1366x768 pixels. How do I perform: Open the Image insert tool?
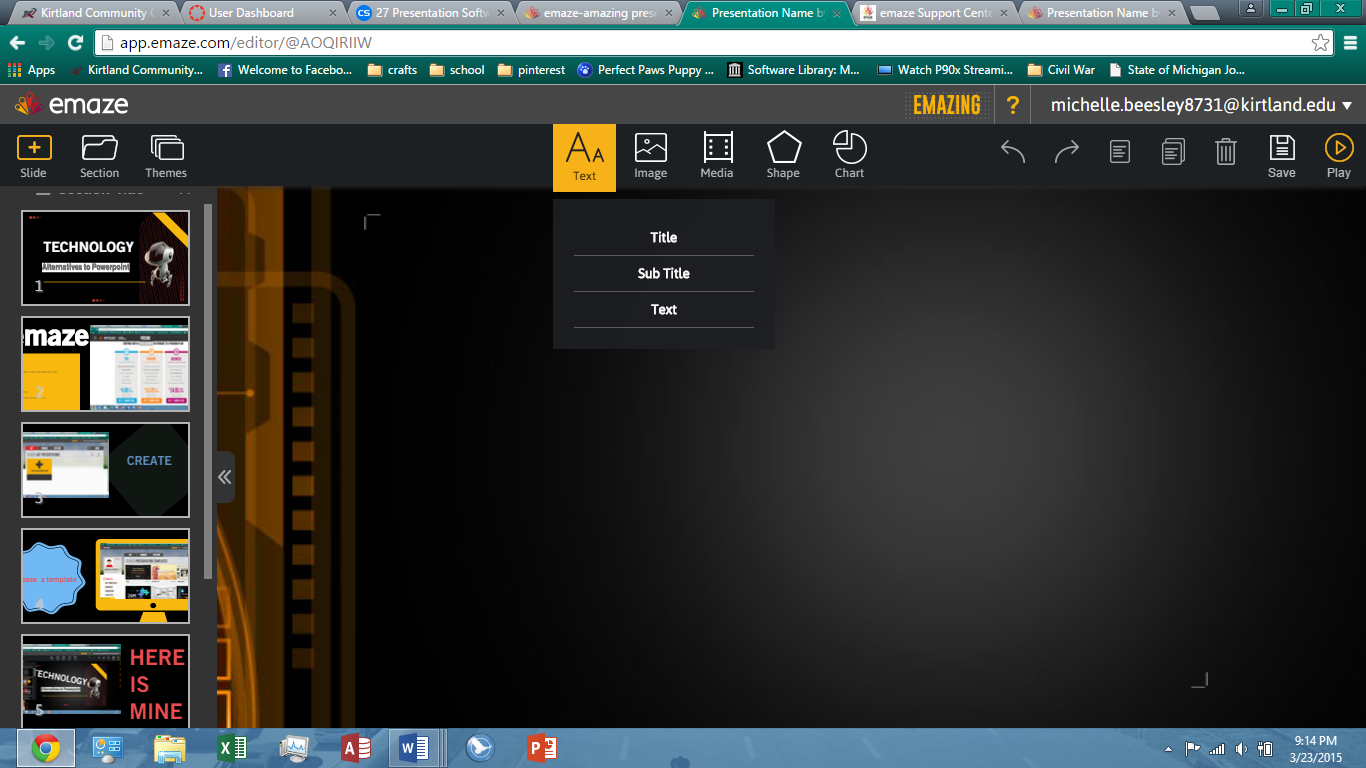point(650,156)
